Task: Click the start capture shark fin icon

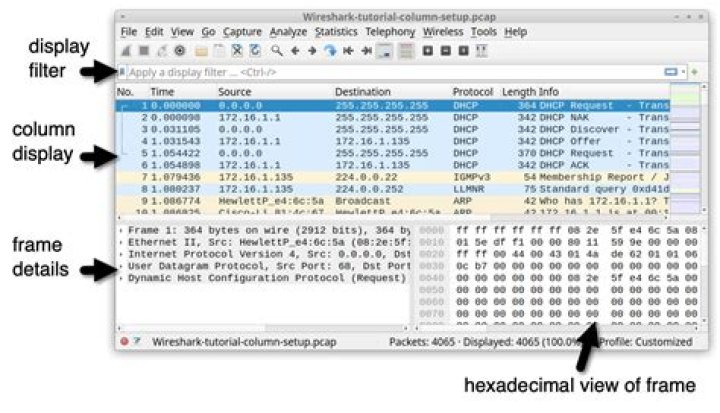Action: (124, 49)
